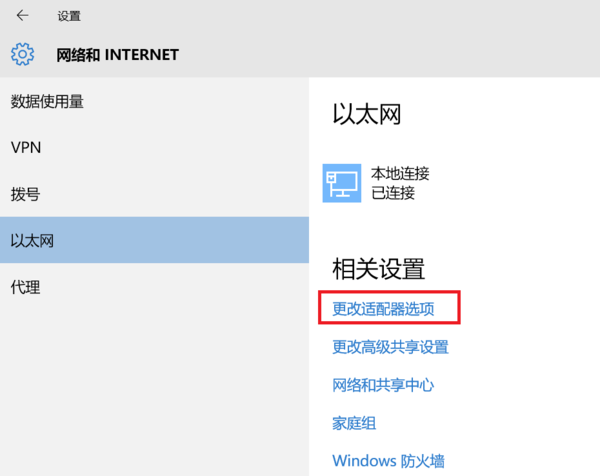Viewport: 600px width, 476px height.
Task: Click the 网络和 INTERNET page title
Action: point(118,54)
